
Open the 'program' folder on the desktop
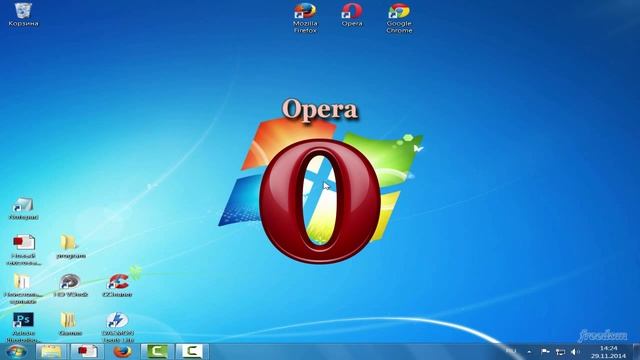(x=71, y=247)
